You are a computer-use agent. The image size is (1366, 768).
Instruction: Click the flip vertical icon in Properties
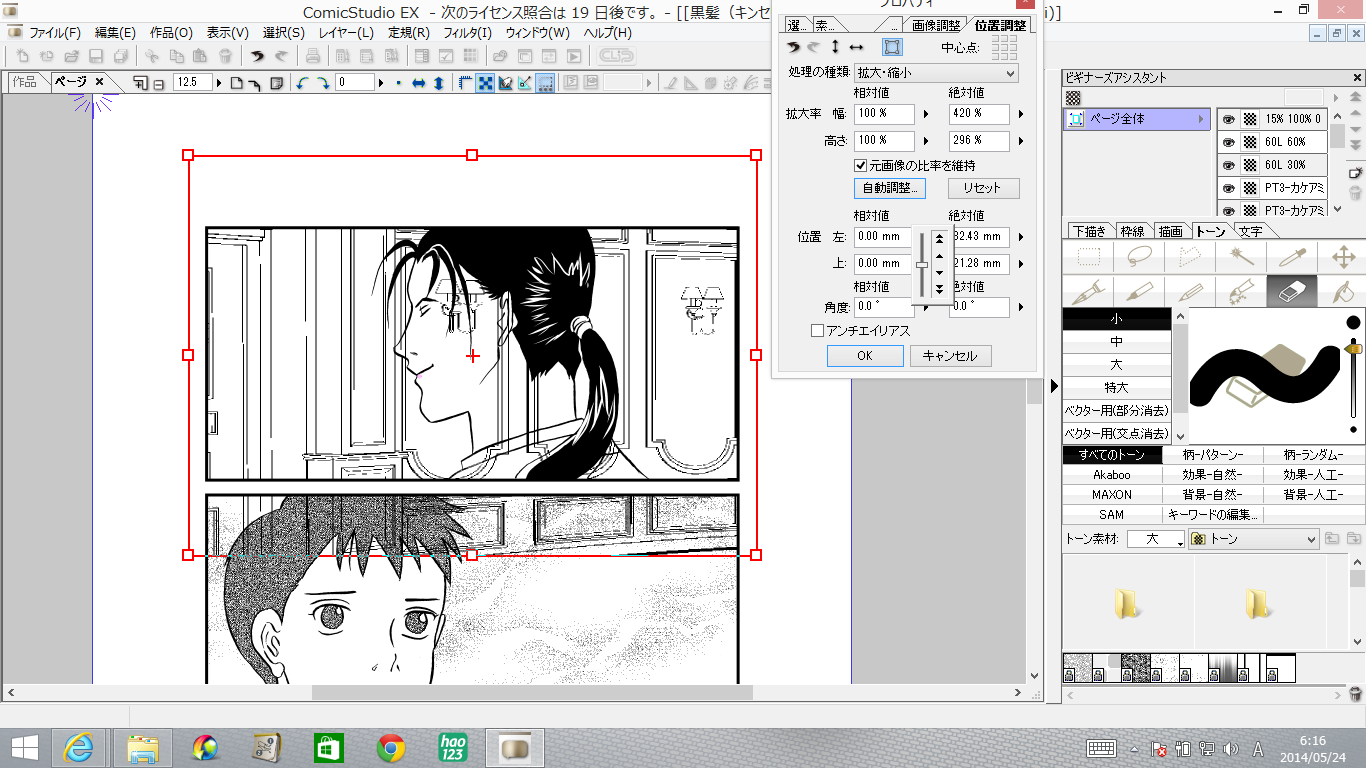click(836, 47)
